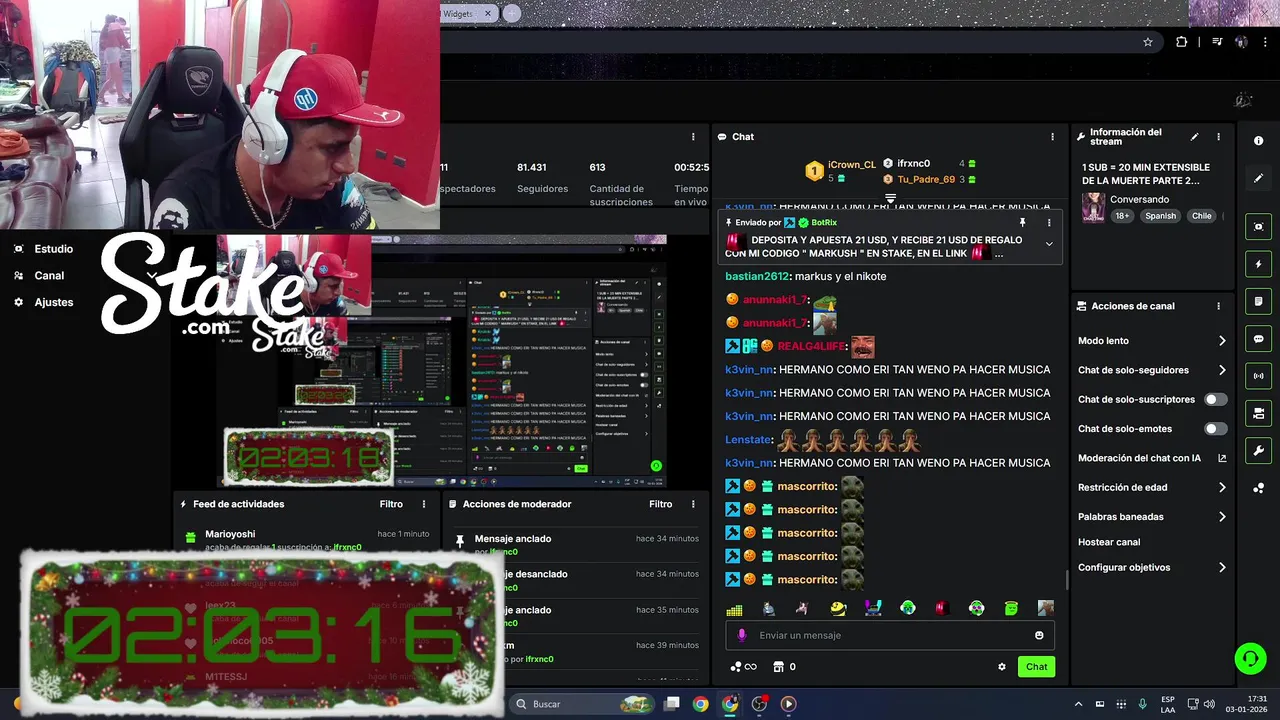Toggle the stream preview panel icon

(x=1258, y=227)
